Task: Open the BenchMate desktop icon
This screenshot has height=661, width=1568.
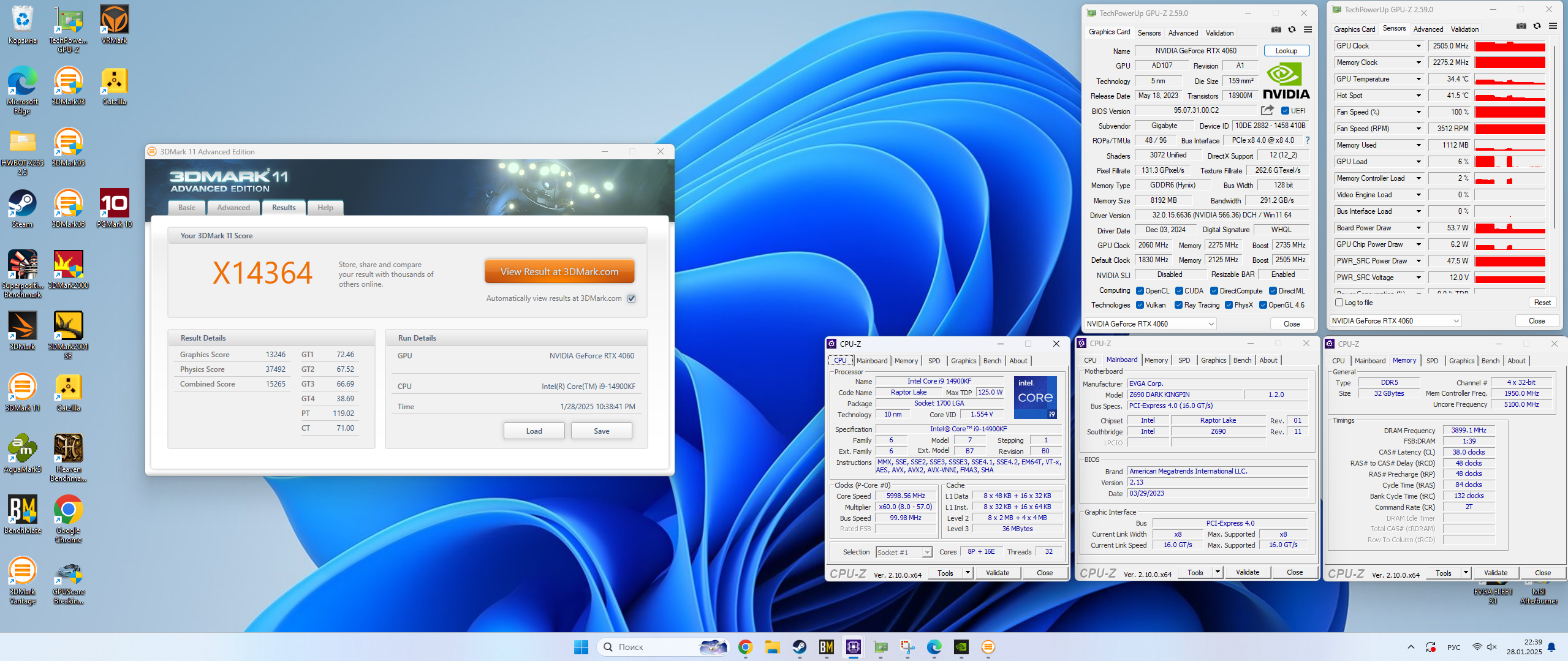Action: coord(23,515)
